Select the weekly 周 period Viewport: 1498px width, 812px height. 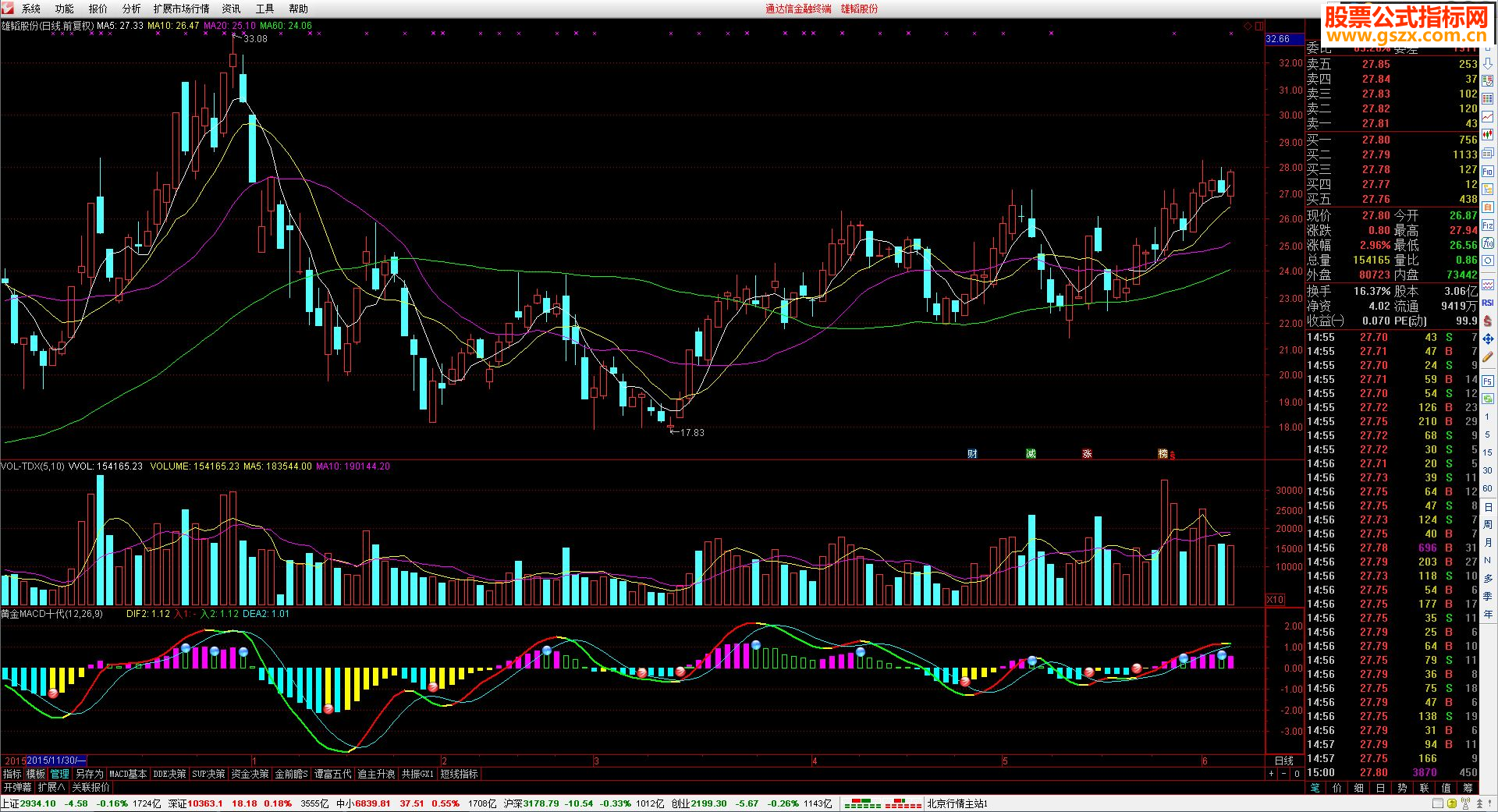(1488, 525)
